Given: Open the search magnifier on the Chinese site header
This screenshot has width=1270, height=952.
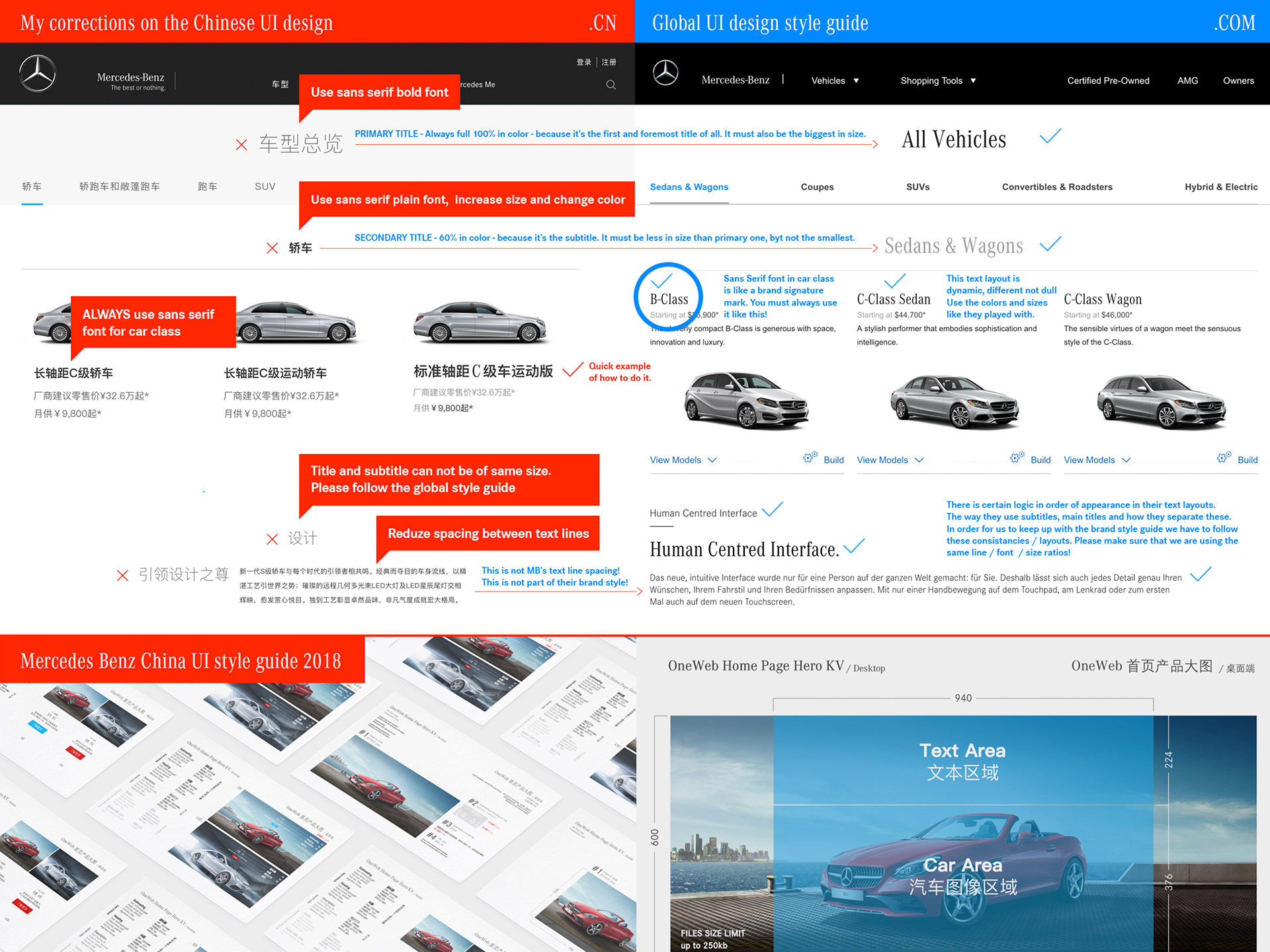Looking at the screenshot, I should 611,85.
